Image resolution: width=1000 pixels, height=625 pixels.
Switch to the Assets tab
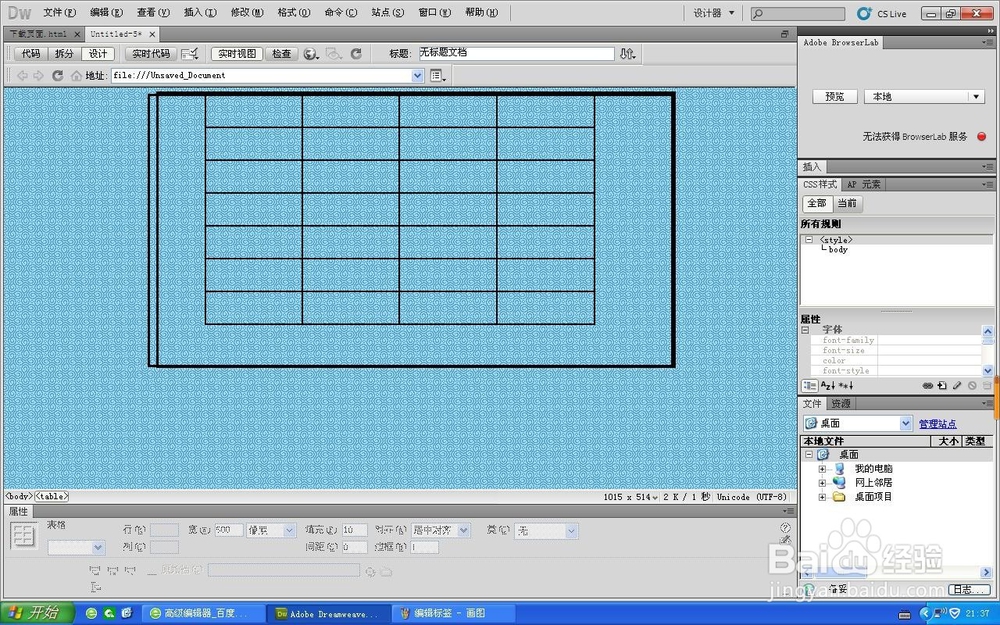[841, 404]
